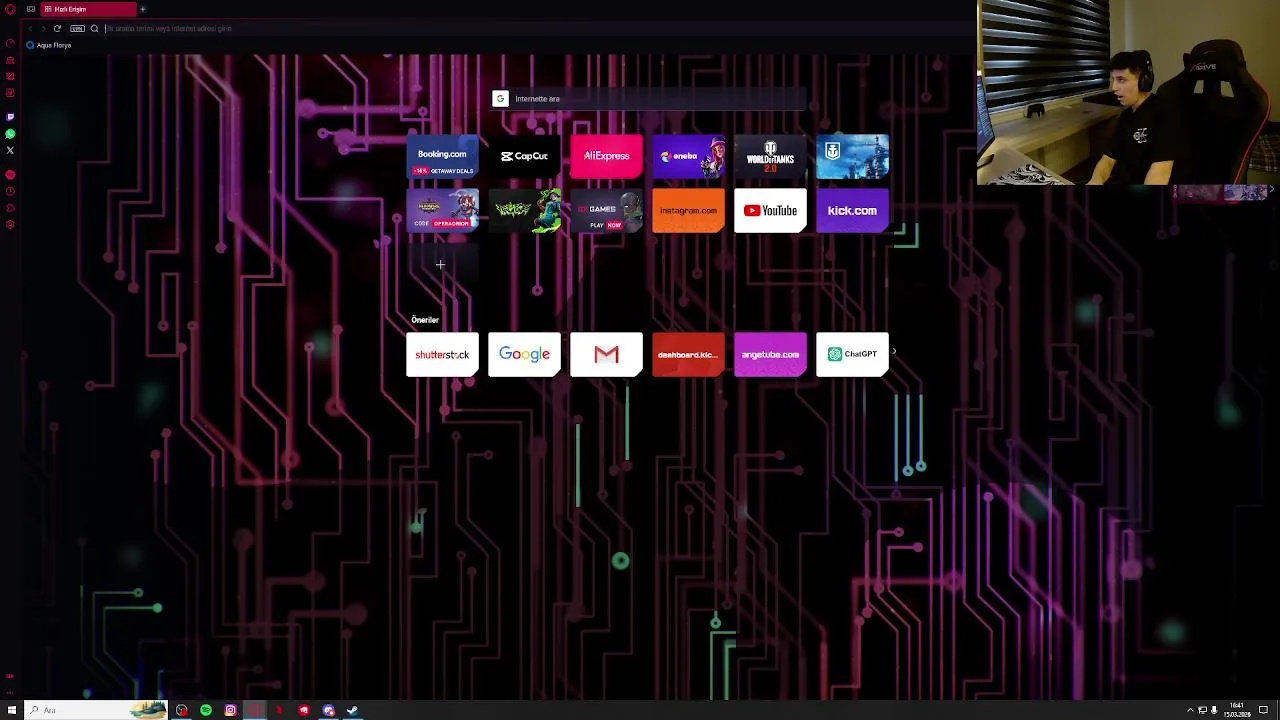This screenshot has width=1280, height=720.
Task: Open the Booking.com speed dial tile
Action: (x=442, y=156)
